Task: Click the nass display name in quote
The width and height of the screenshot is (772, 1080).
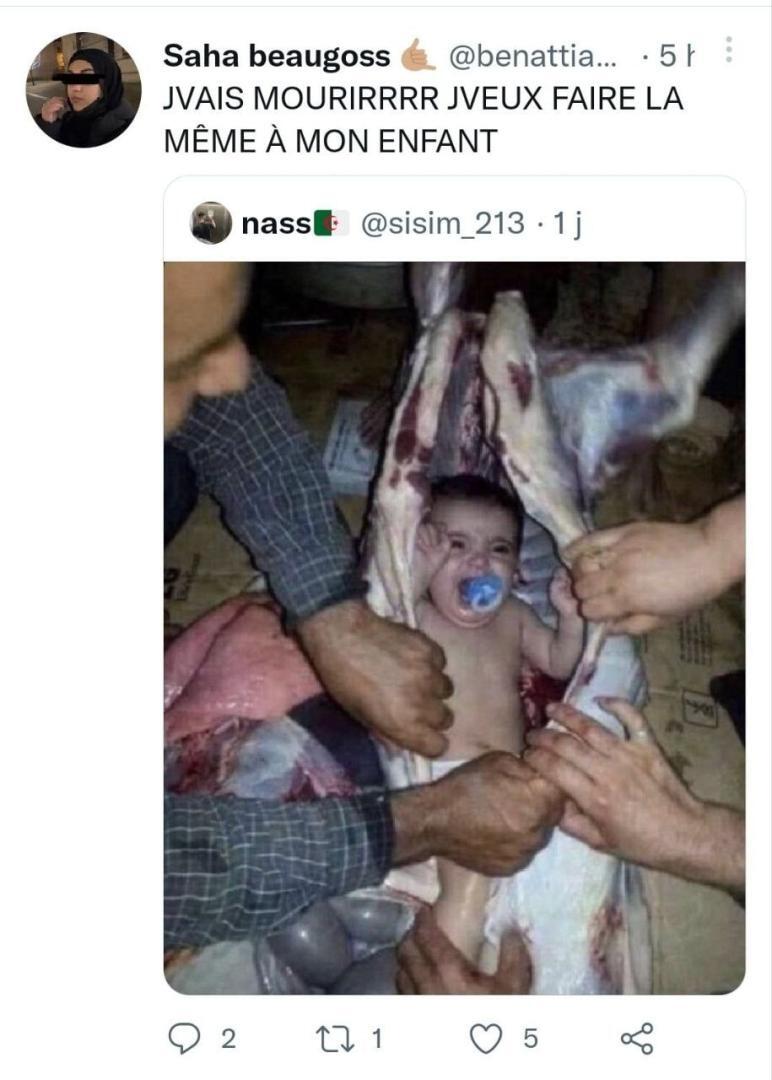Action: coord(276,224)
